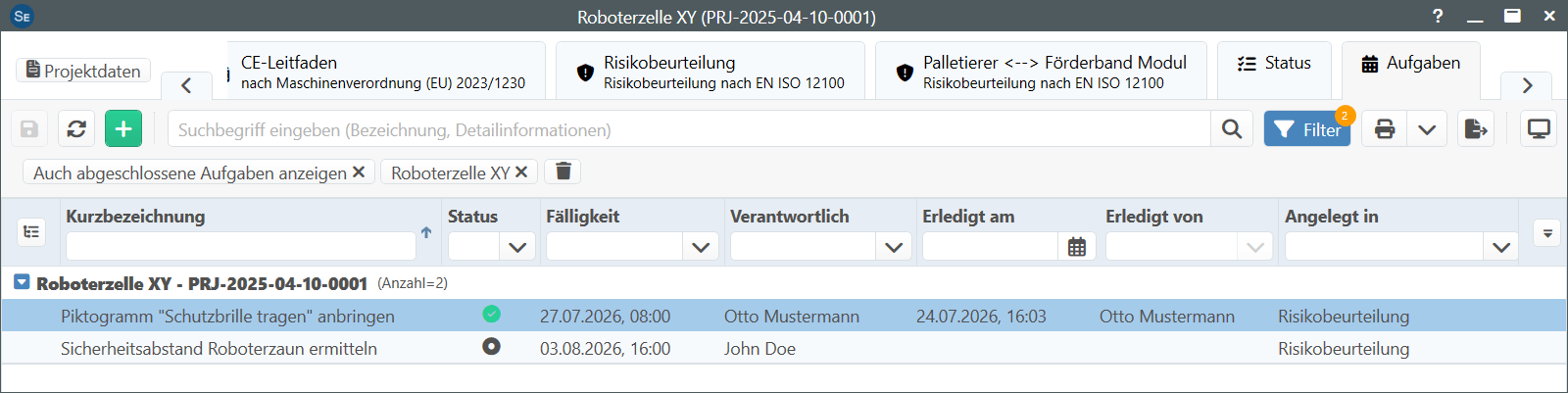Click the Suchbegriff search input field
This screenshot has width=1568, height=393.
pyautogui.click(x=689, y=129)
